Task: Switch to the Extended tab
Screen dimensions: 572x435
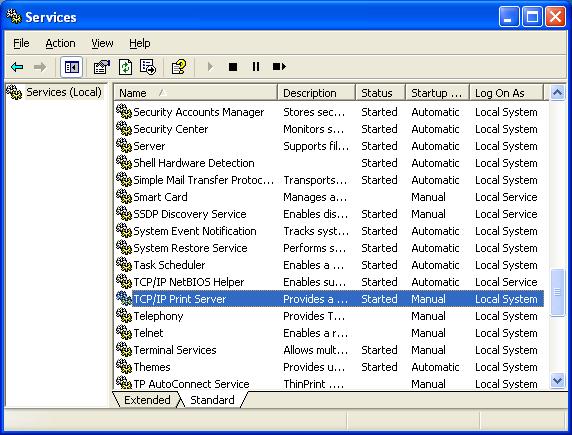Action: pos(147,400)
